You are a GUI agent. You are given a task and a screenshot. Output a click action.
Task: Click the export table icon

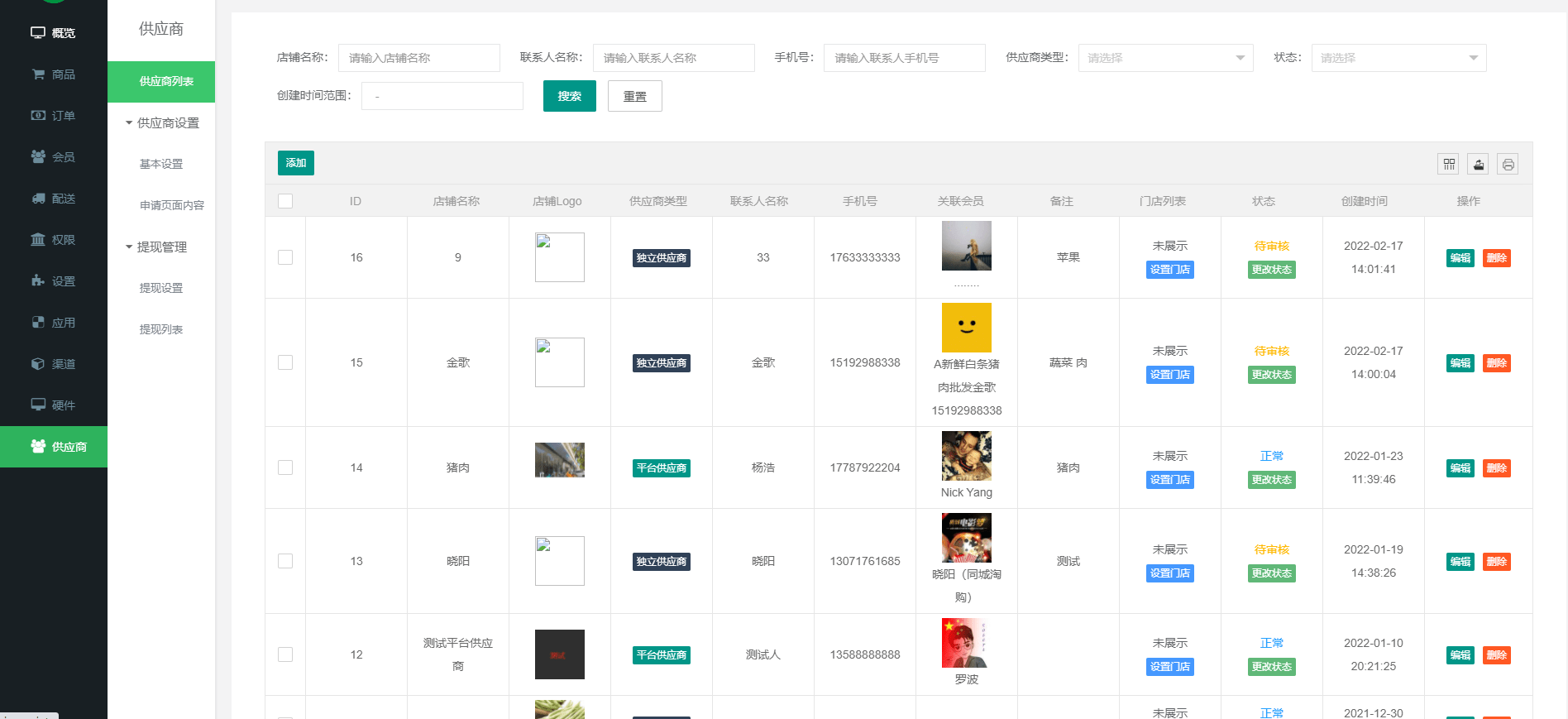[x=1478, y=164]
